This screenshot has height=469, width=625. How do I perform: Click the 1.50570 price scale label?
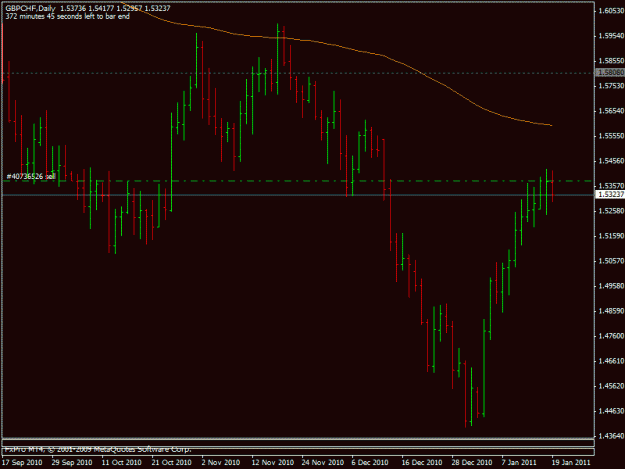coord(611,261)
